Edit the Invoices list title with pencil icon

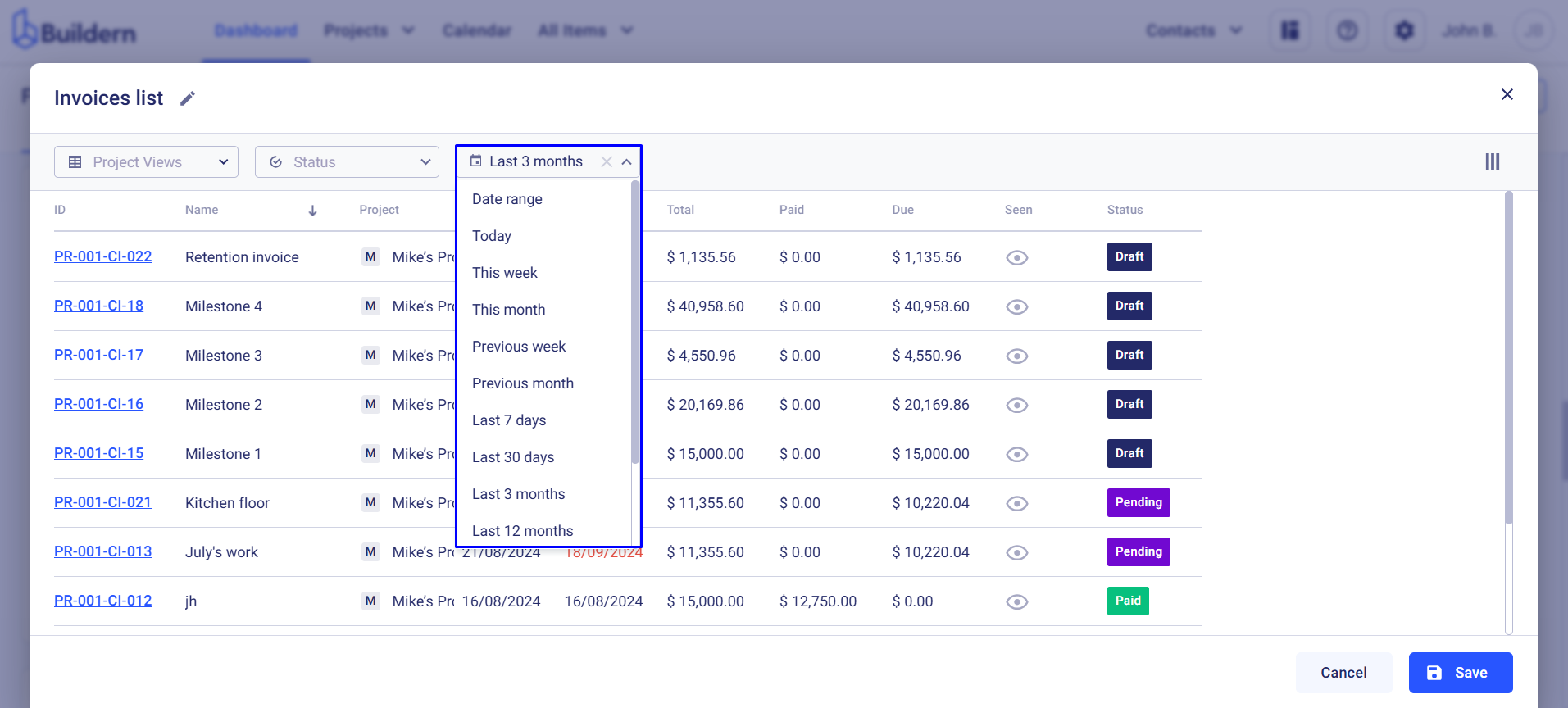click(x=188, y=98)
